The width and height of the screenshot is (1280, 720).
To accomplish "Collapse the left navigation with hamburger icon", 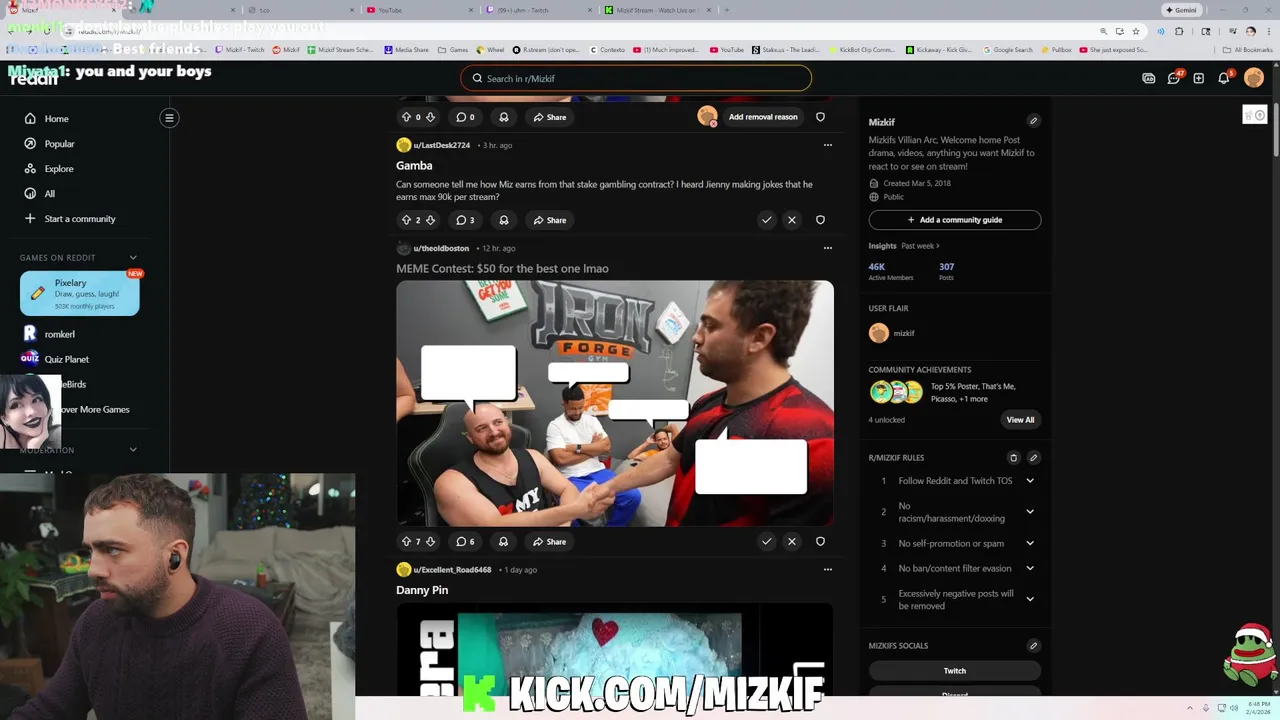I will [169, 118].
